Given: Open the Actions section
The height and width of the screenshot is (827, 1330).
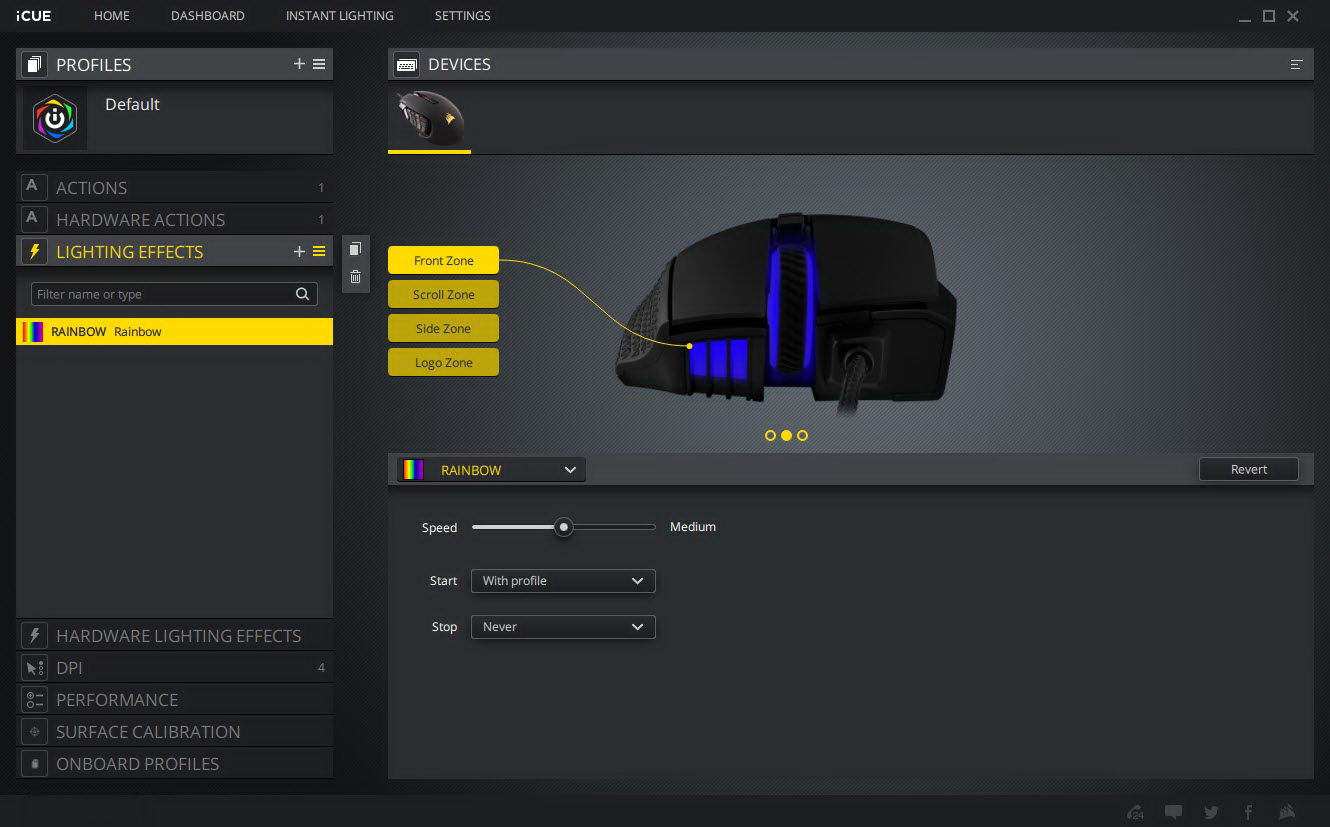Looking at the screenshot, I should click(174, 187).
